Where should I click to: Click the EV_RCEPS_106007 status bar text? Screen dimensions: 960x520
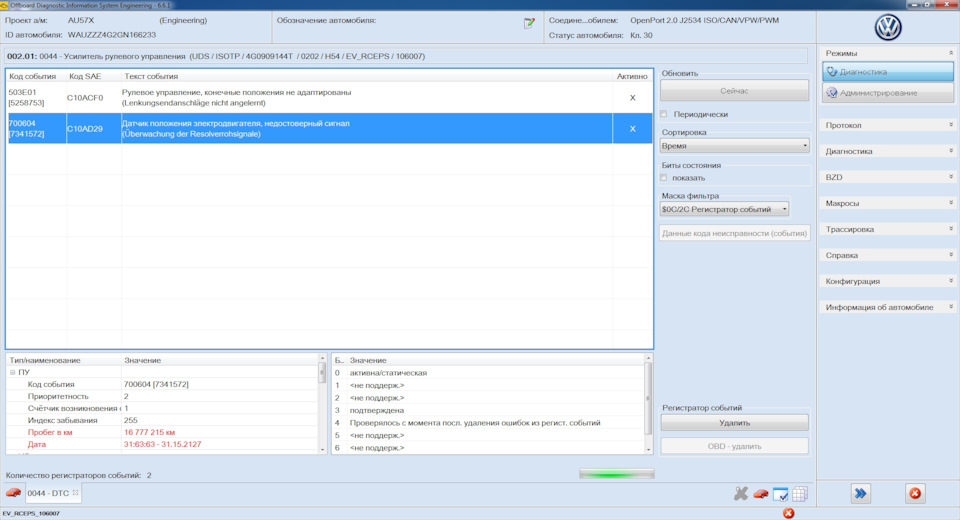tap(31, 513)
